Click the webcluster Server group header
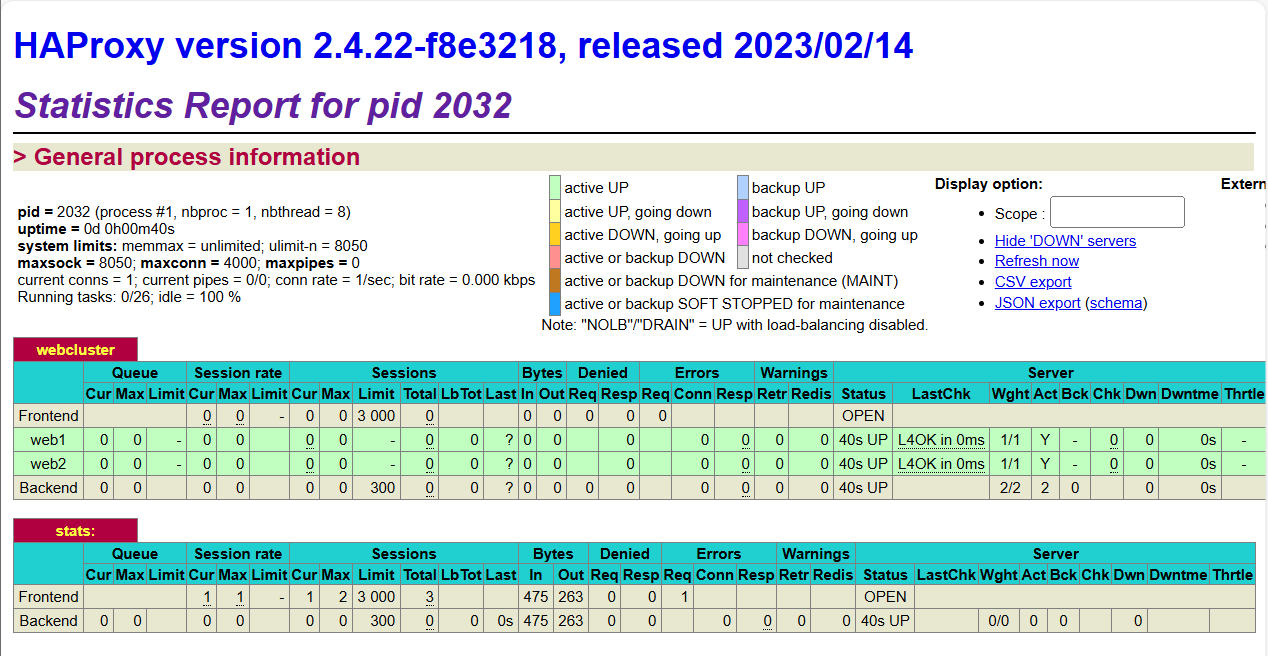Image resolution: width=1268 pixels, height=656 pixels. pos(1050,373)
